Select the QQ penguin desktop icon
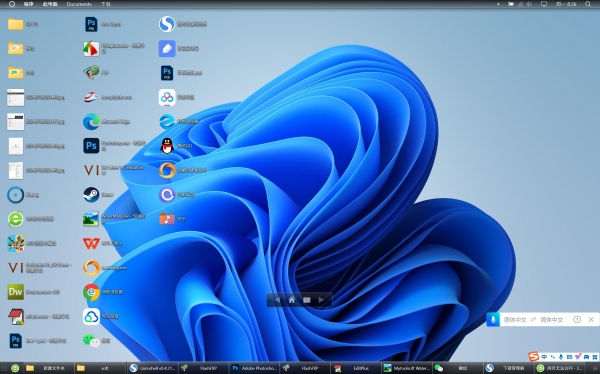 click(x=167, y=146)
